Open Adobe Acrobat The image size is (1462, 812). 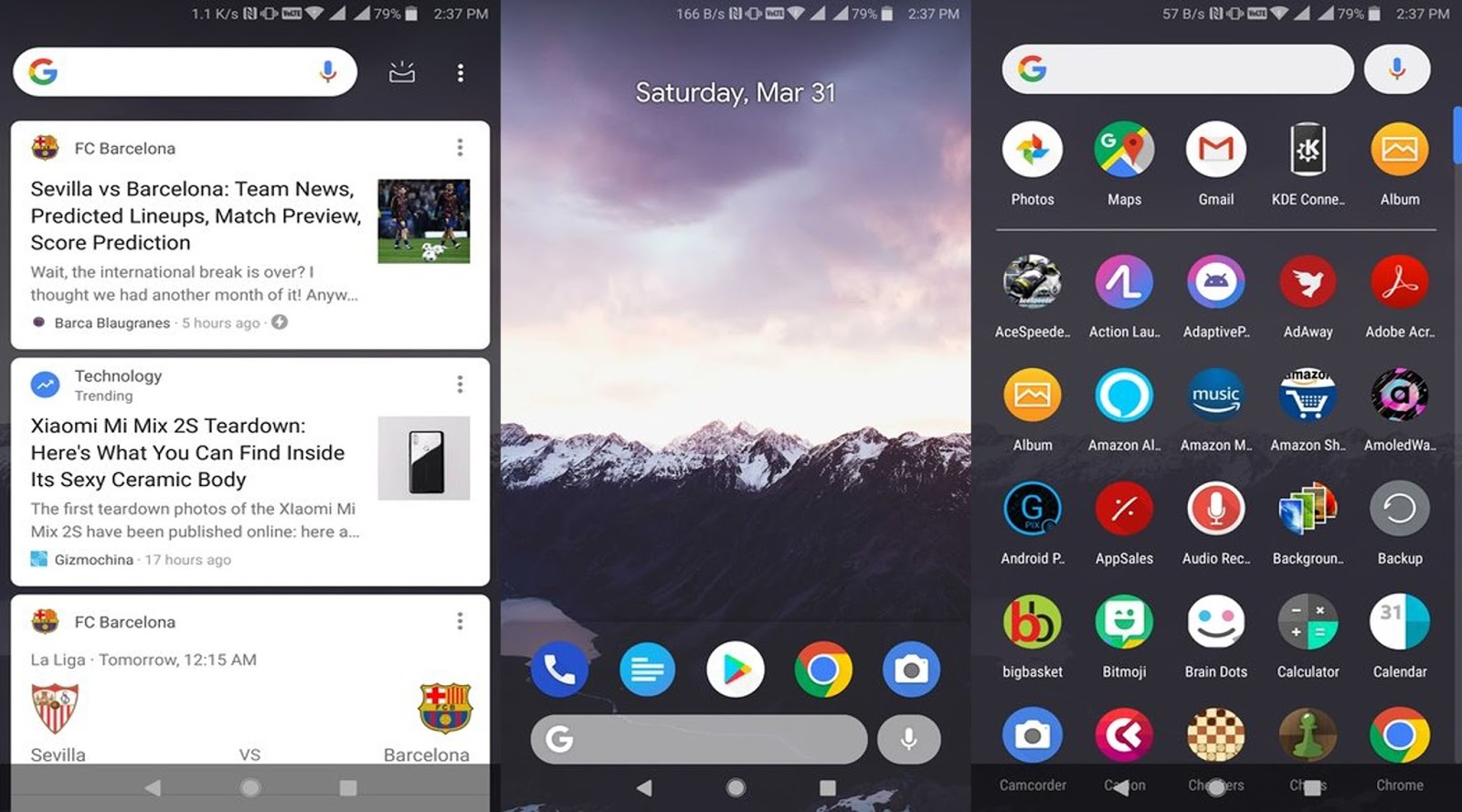click(1400, 296)
